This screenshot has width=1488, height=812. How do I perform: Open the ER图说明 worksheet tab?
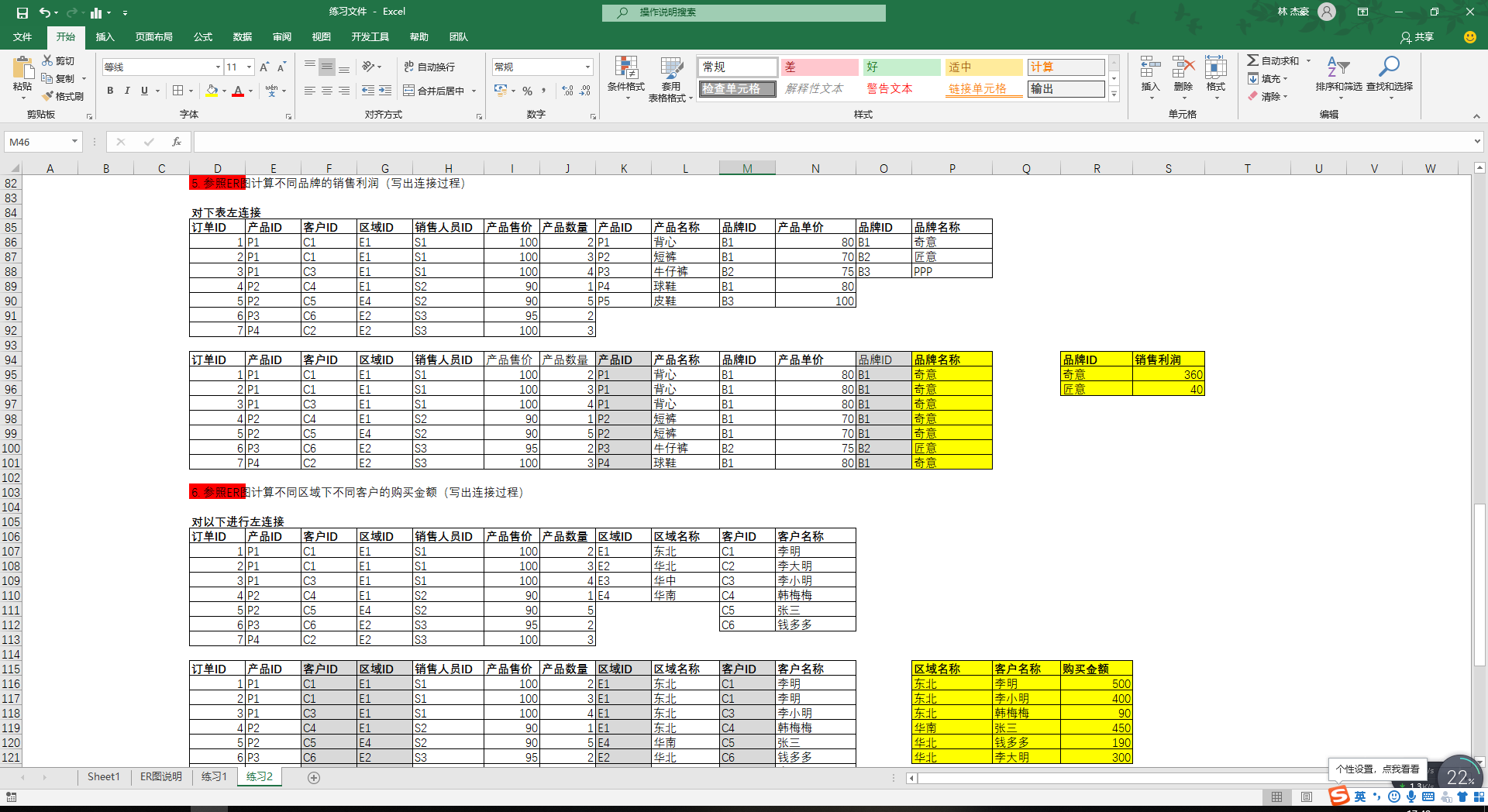(161, 777)
